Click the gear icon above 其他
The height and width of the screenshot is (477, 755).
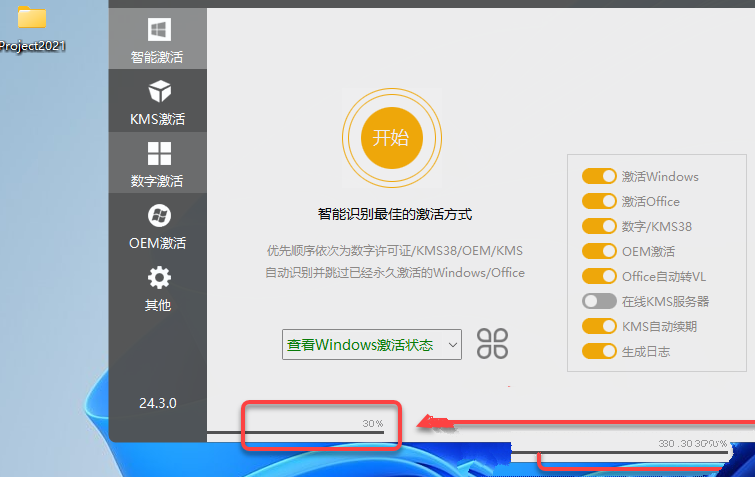(159, 278)
